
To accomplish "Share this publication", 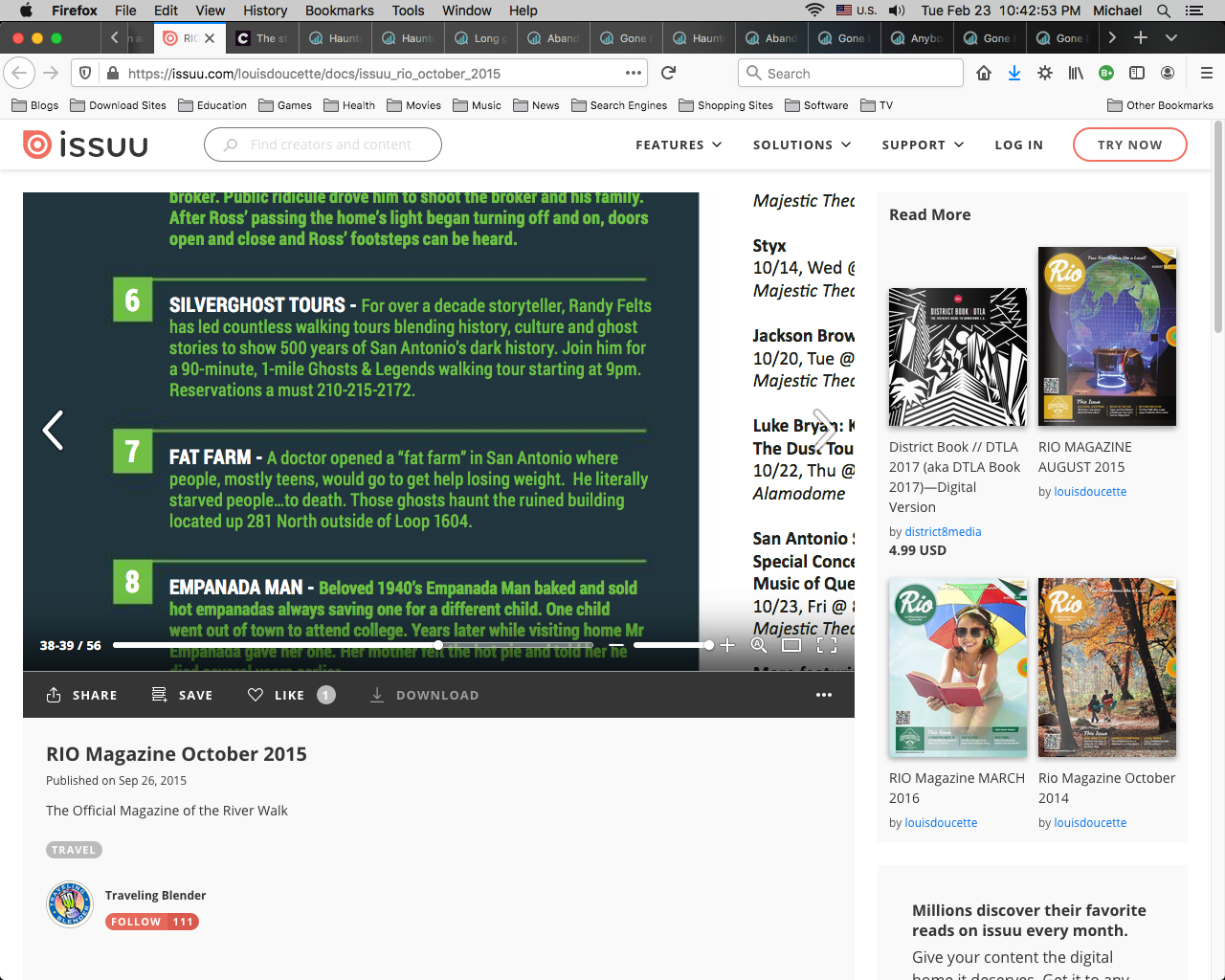I will coord(81,695).
